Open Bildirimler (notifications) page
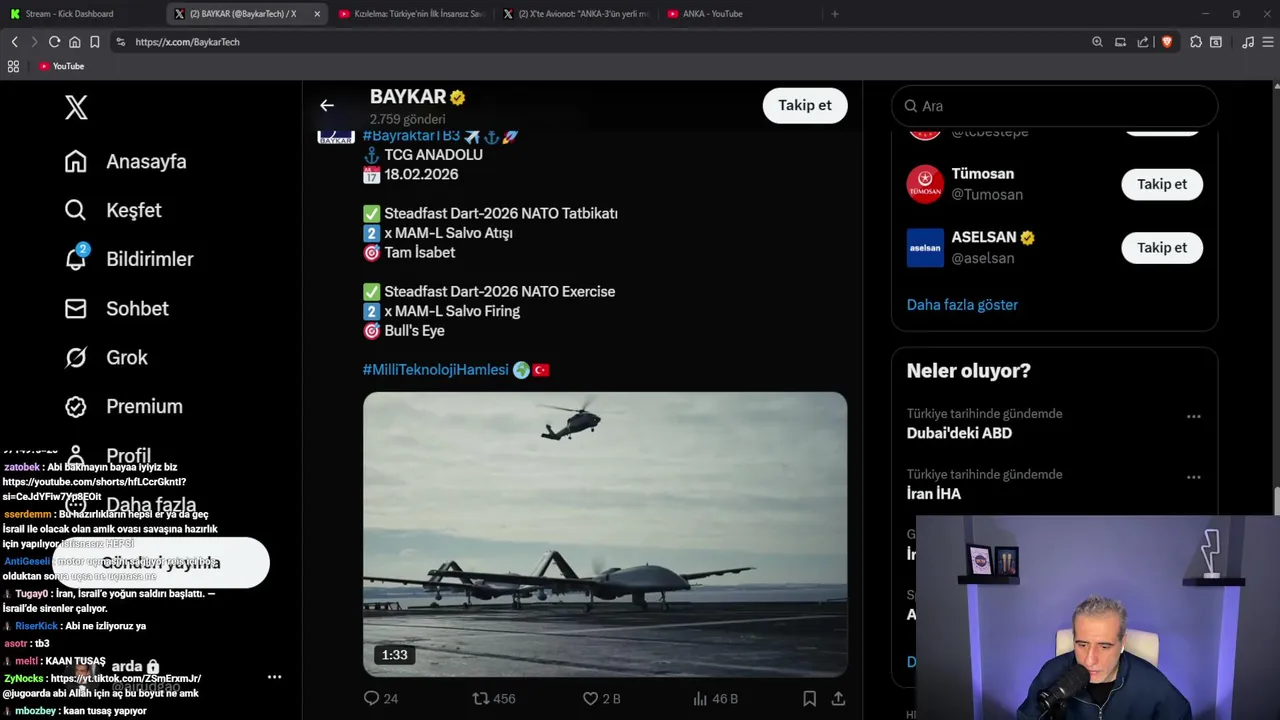The image size is (1280, 720). [x=128, y=259]
